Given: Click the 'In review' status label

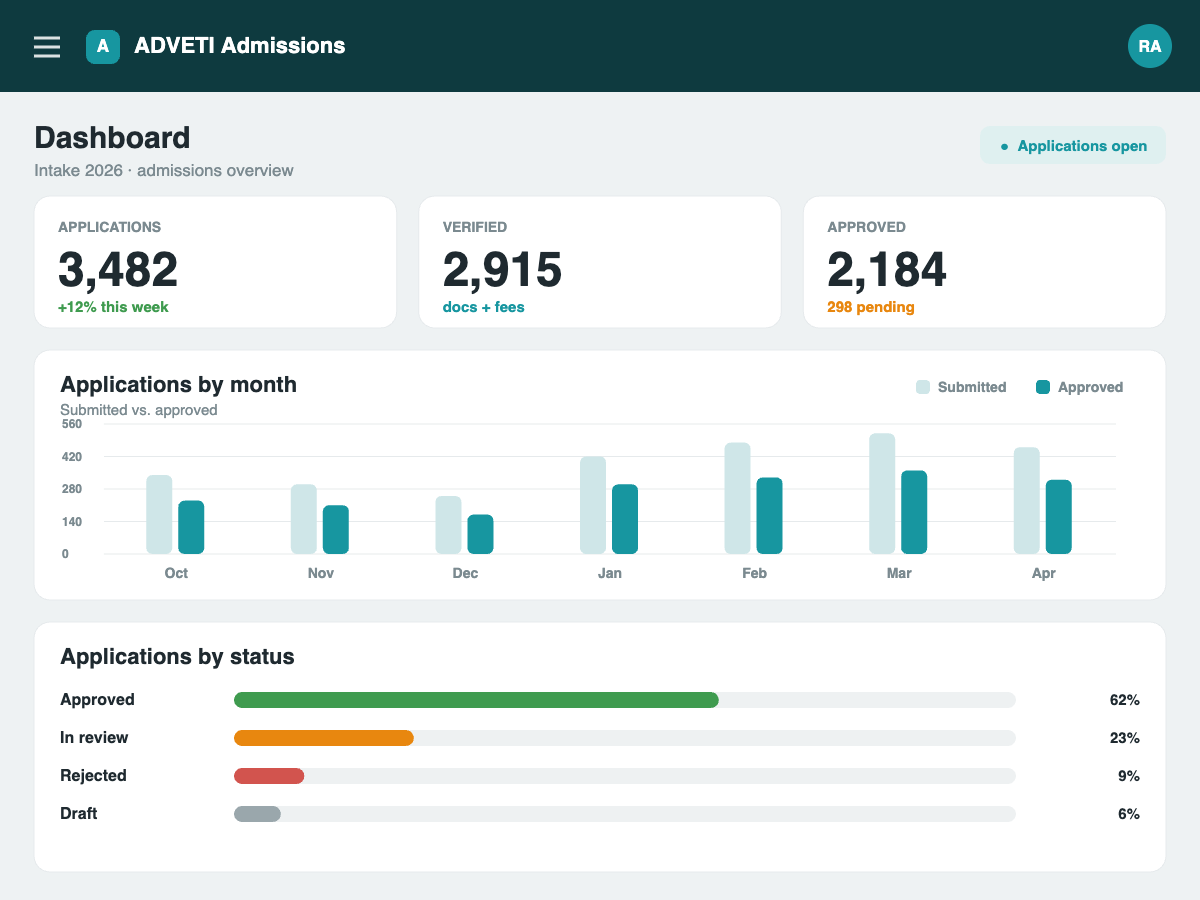Looking at the screenshot, I should point(94,738).
